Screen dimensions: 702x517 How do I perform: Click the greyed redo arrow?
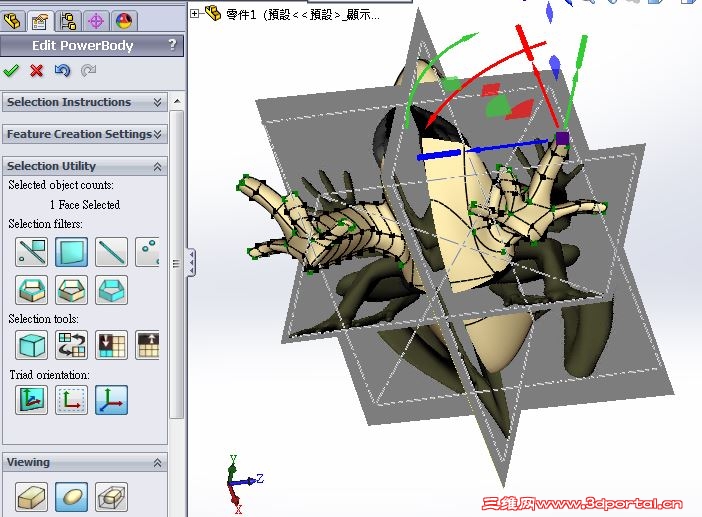88,70
